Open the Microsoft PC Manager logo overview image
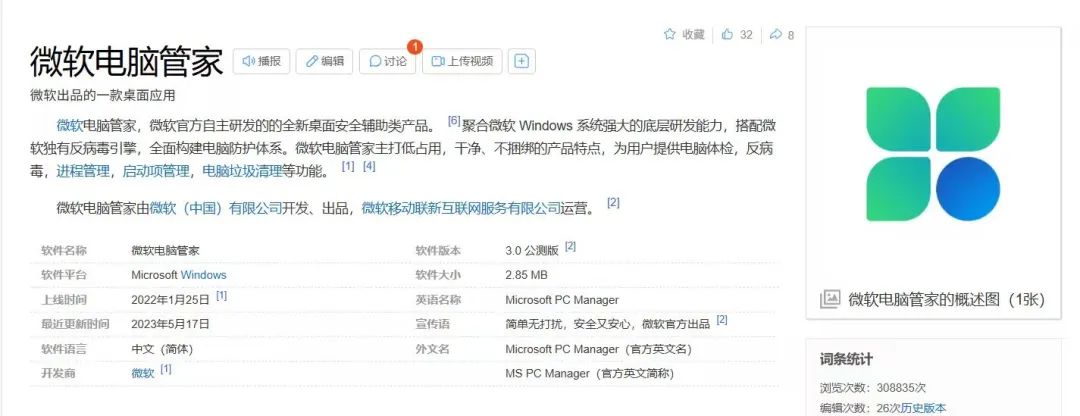The image size is (1080, 416). [933, 154]
